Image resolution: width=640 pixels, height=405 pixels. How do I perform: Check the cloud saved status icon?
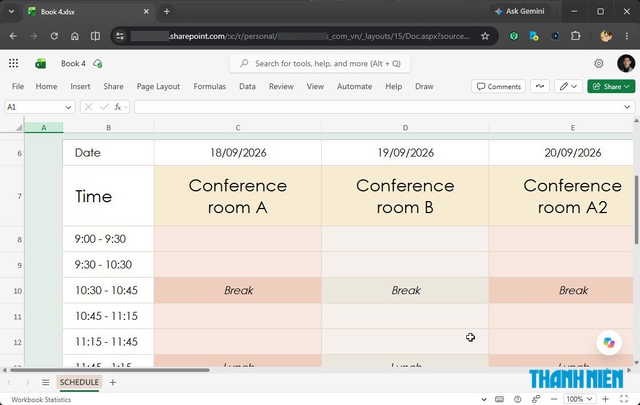pyautogui.click(x=98, y=64)
